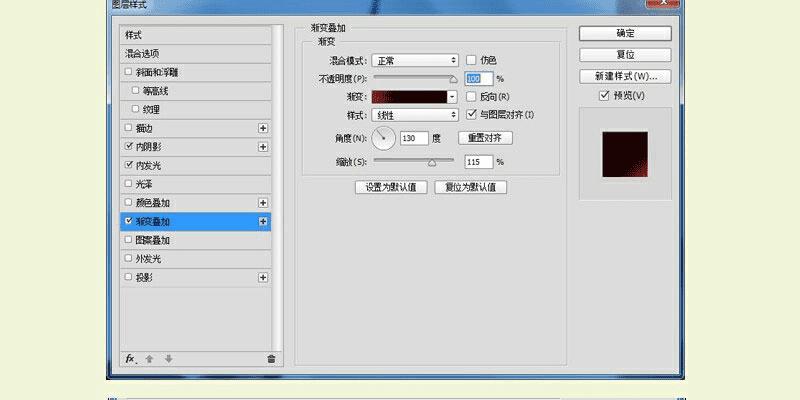Uncheck 渐变叠加 checkbox
Image resolution: width=800 pixels, height=400 pixels.
pyautogui.click(x=129, y=221)
